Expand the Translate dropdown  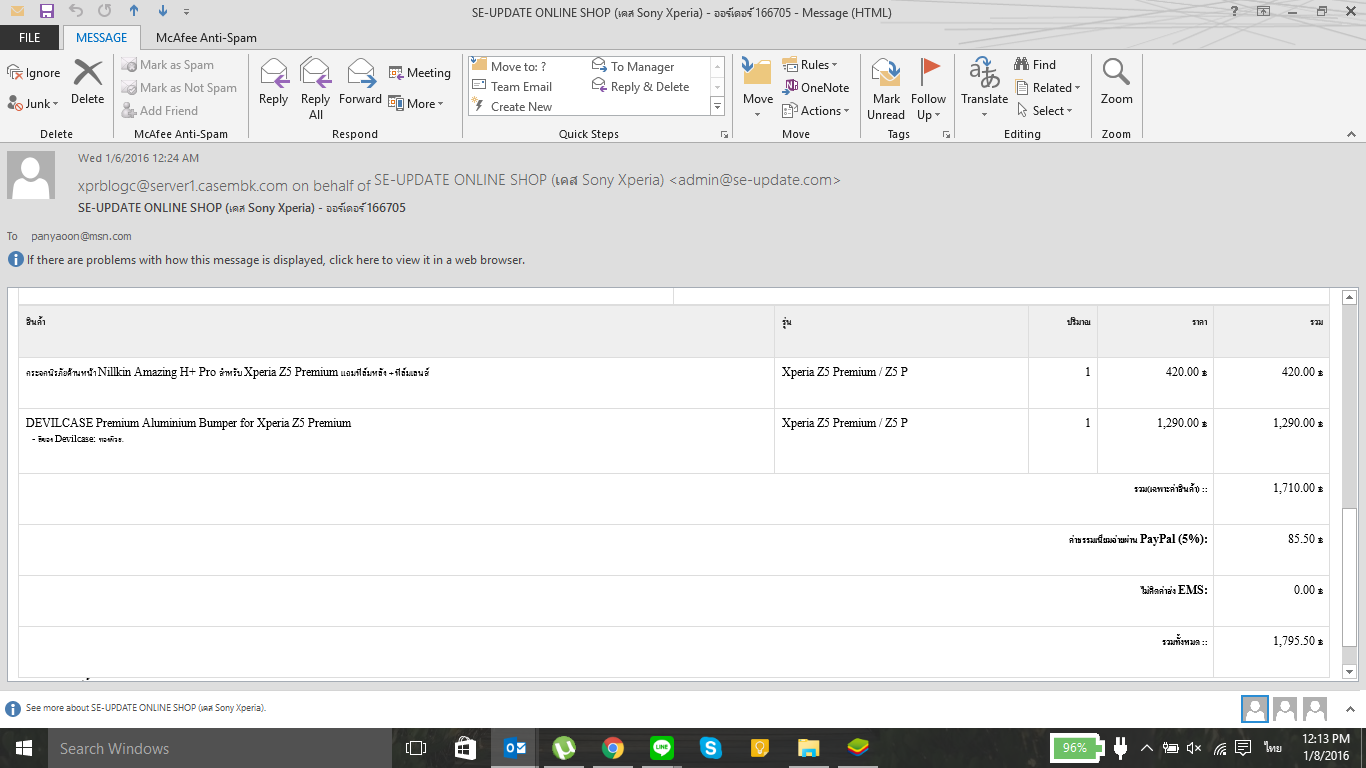pyautogui.click(x=984, y=88)
